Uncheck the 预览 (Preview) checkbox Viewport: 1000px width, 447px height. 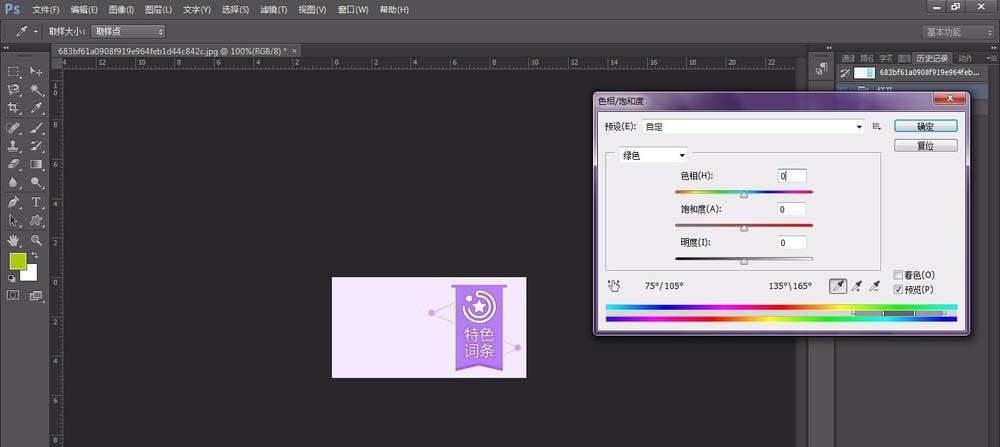pos(898,289)
